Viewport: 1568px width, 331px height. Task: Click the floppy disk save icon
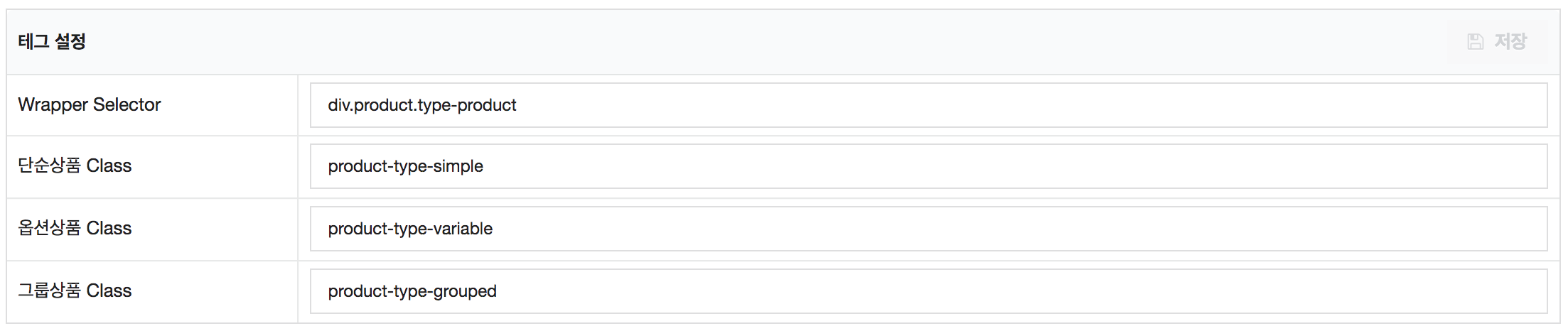point(1475,42)
